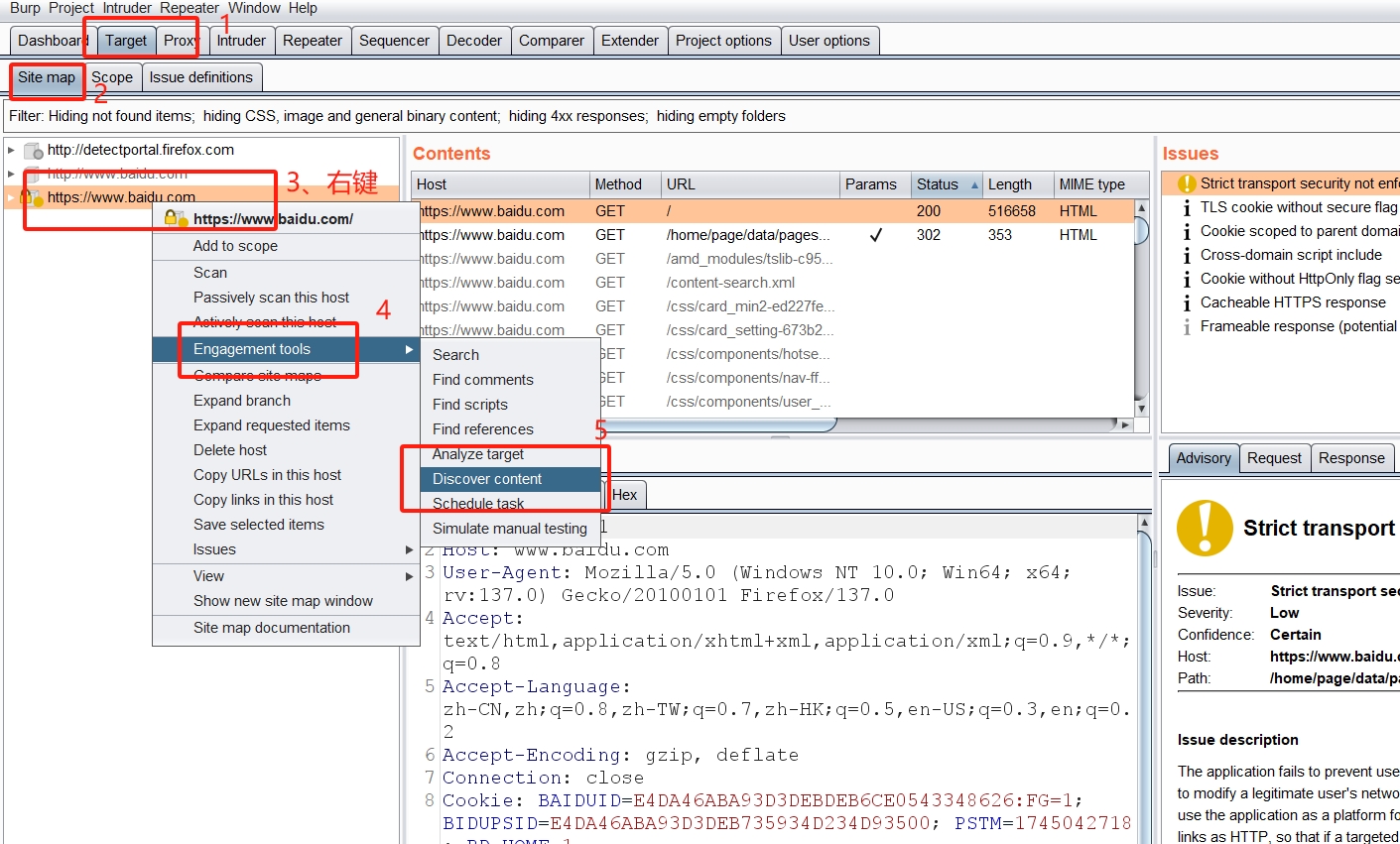Click the site map filter bar
1400x844 pixels.
click(700, 116)
